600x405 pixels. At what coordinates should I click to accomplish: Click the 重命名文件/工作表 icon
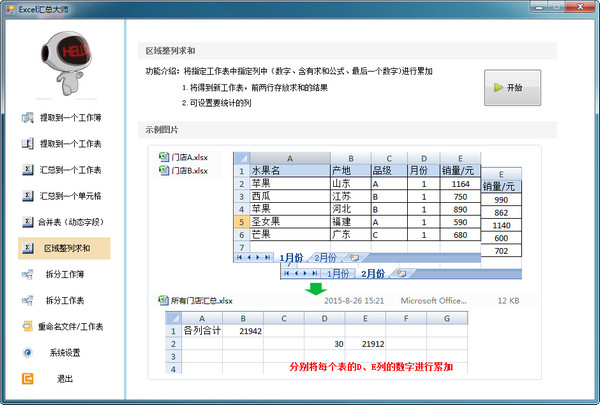[28, 326]
